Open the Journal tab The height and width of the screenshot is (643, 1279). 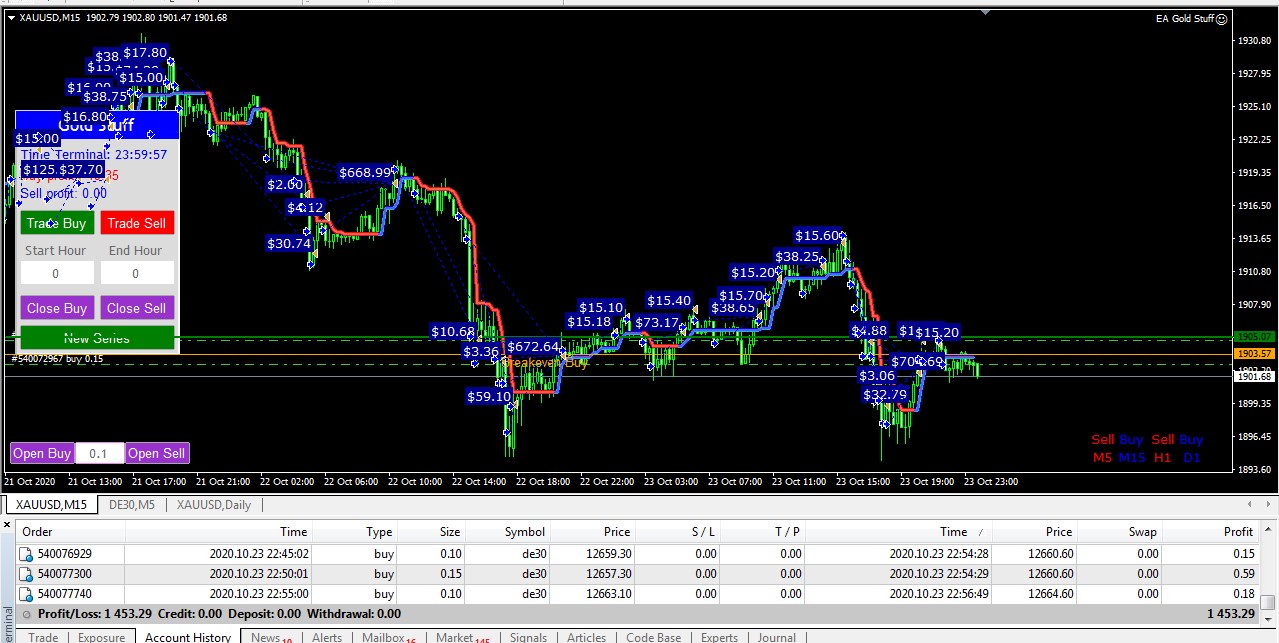pyautogui.click(x=777, y=637)
